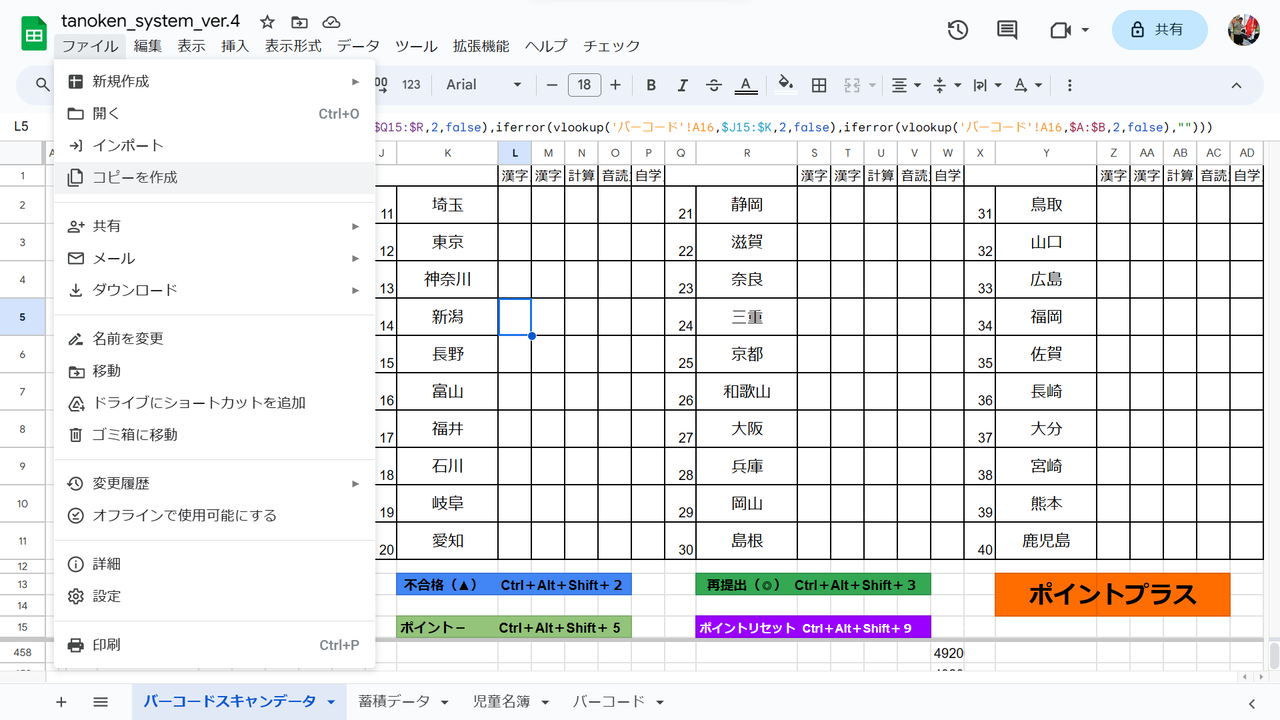The image size is (1280, 720).
Task: Expand the メール submenu
Action: click(215, 258)
